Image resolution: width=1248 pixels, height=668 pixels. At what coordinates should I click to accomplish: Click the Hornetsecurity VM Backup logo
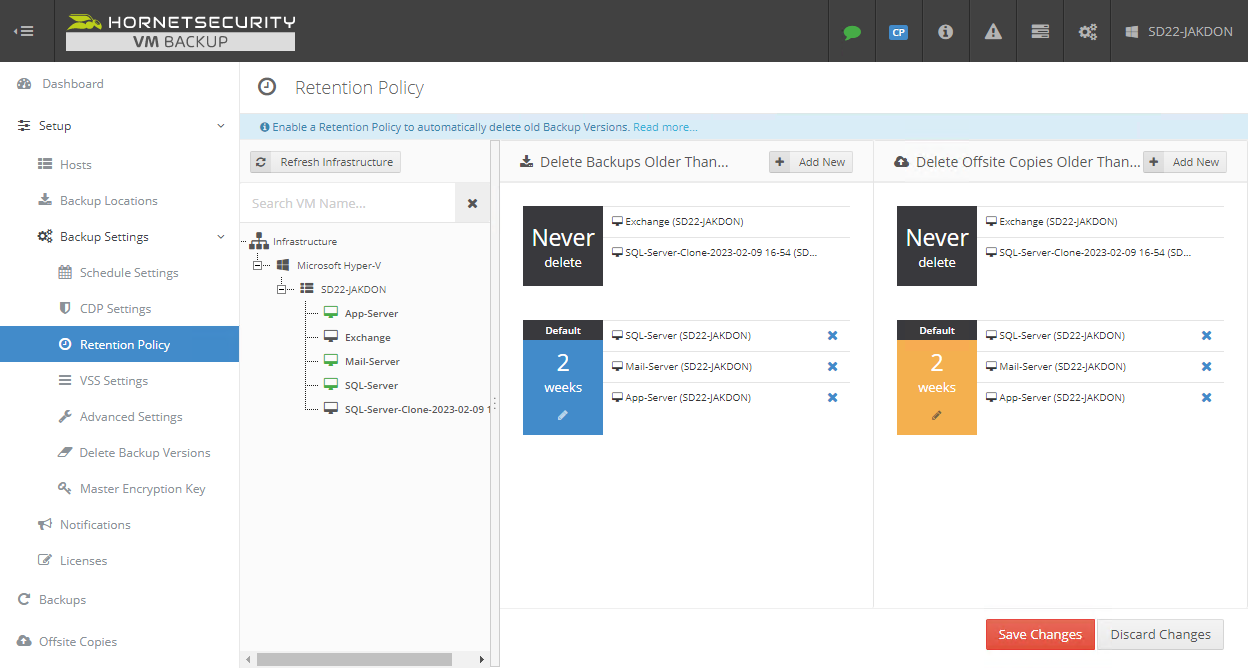point(181,31)
